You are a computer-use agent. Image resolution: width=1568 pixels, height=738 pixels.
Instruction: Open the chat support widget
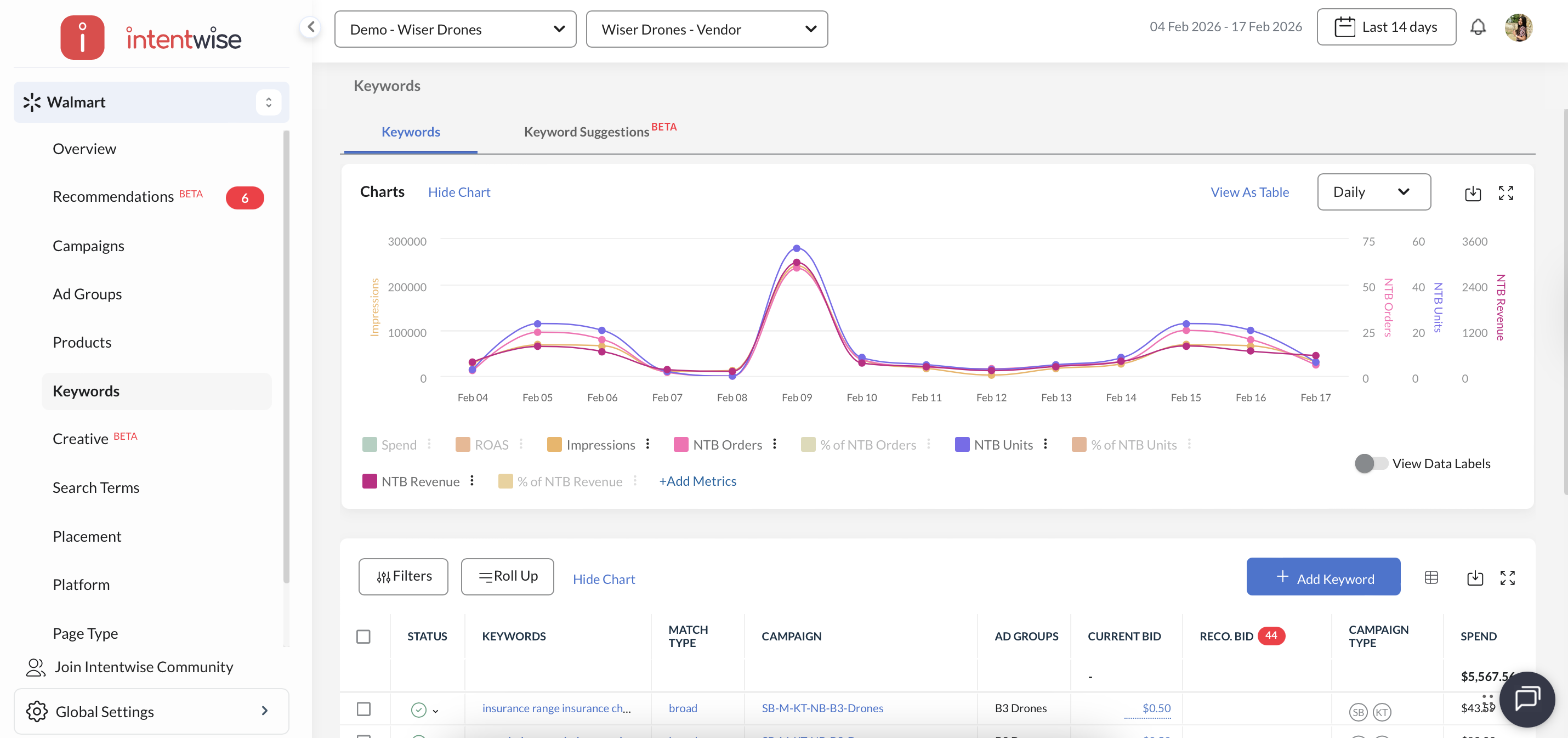(x=1527, y=699)
